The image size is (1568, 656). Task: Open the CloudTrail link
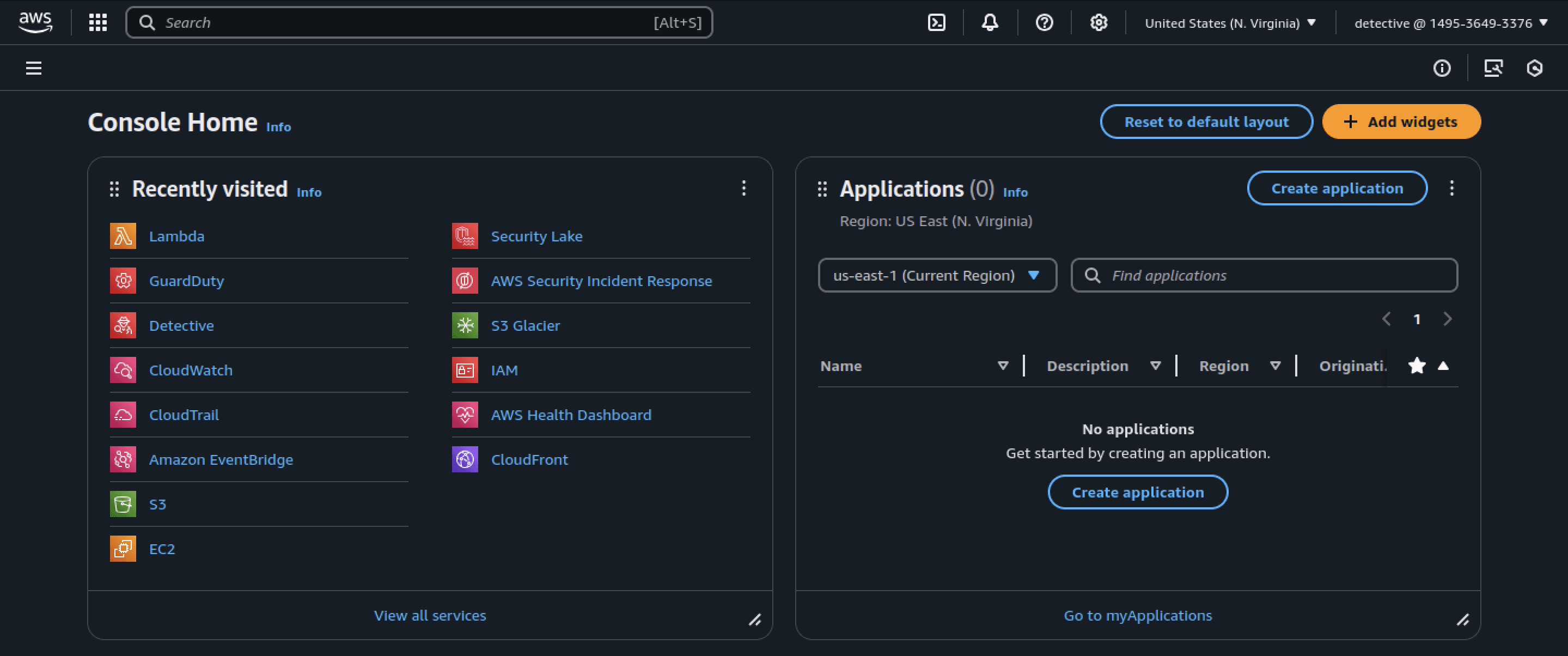[184, 415]
